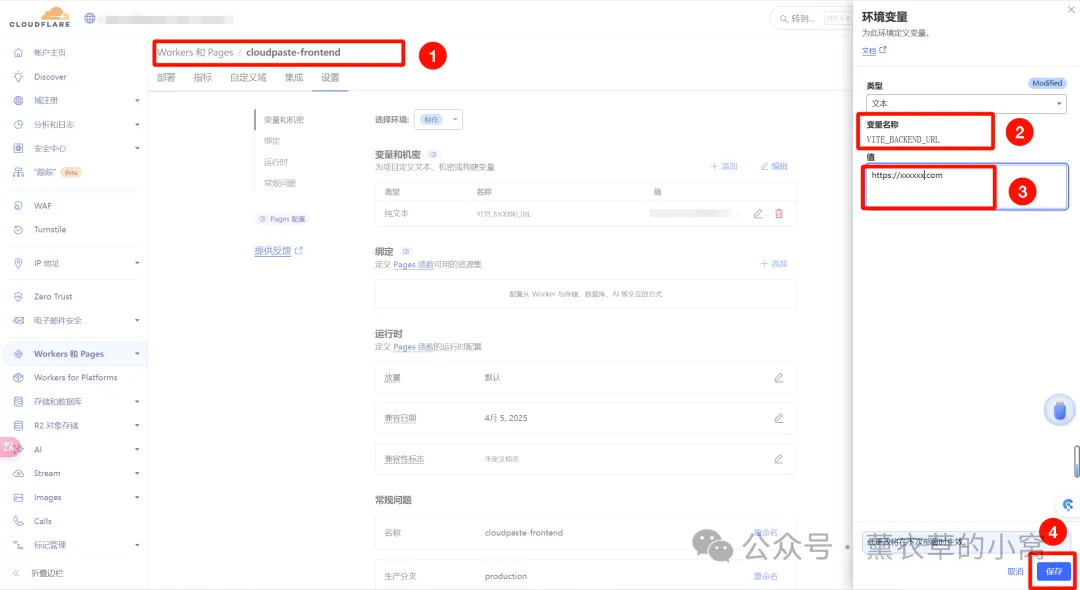Click 重命名 in the 生产分支 row
Screen dimensions: 1080x590
pyautogui.click(x=766, y=576)
